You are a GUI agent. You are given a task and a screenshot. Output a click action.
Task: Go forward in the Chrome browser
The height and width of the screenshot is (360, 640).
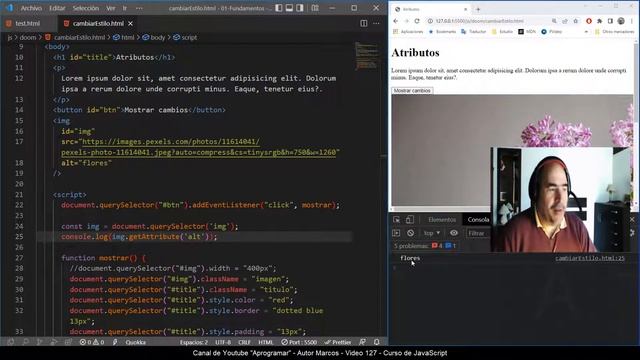pyautogui.click(x=406, y=21)
